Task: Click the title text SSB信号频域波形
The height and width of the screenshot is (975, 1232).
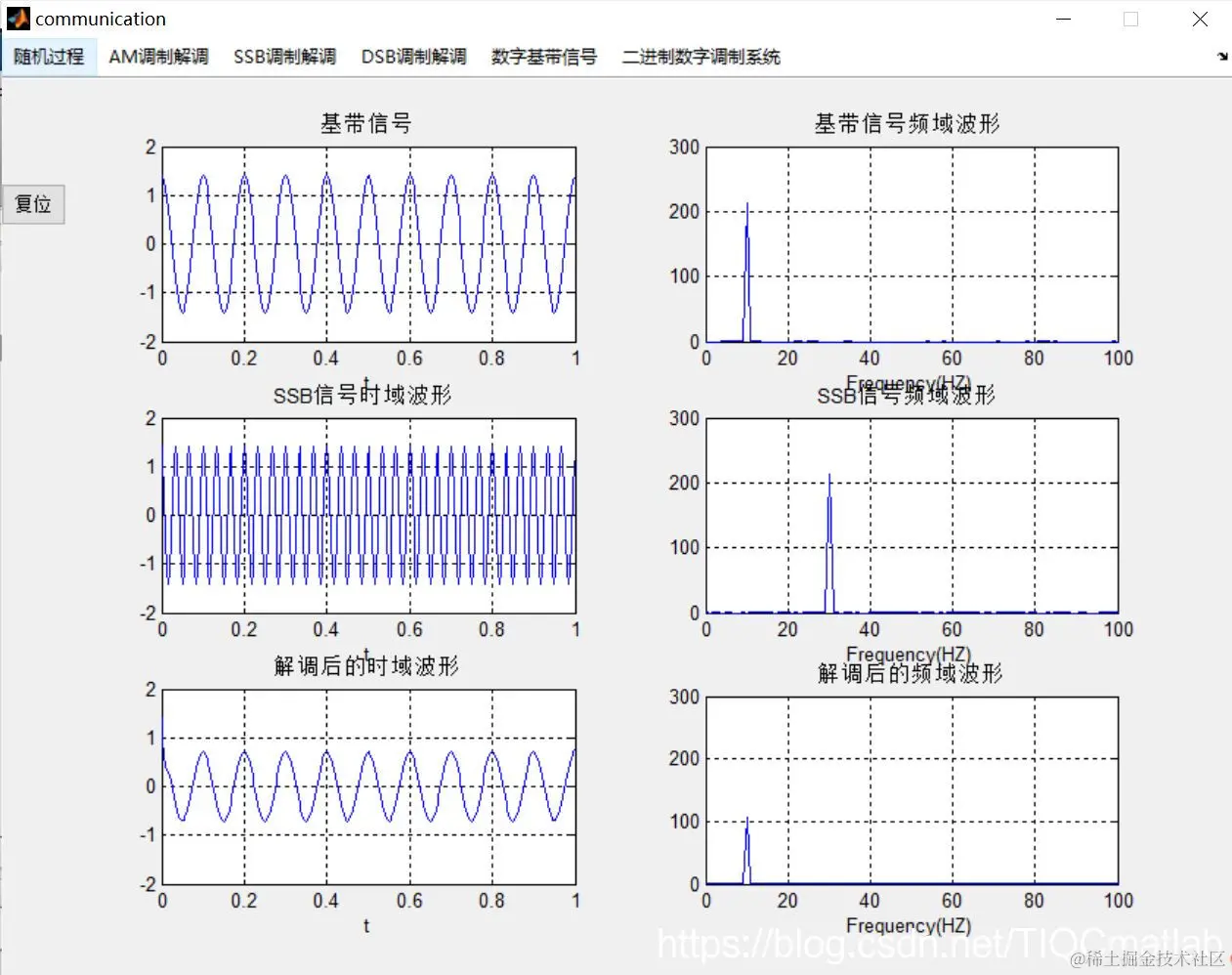Action: 906,395
